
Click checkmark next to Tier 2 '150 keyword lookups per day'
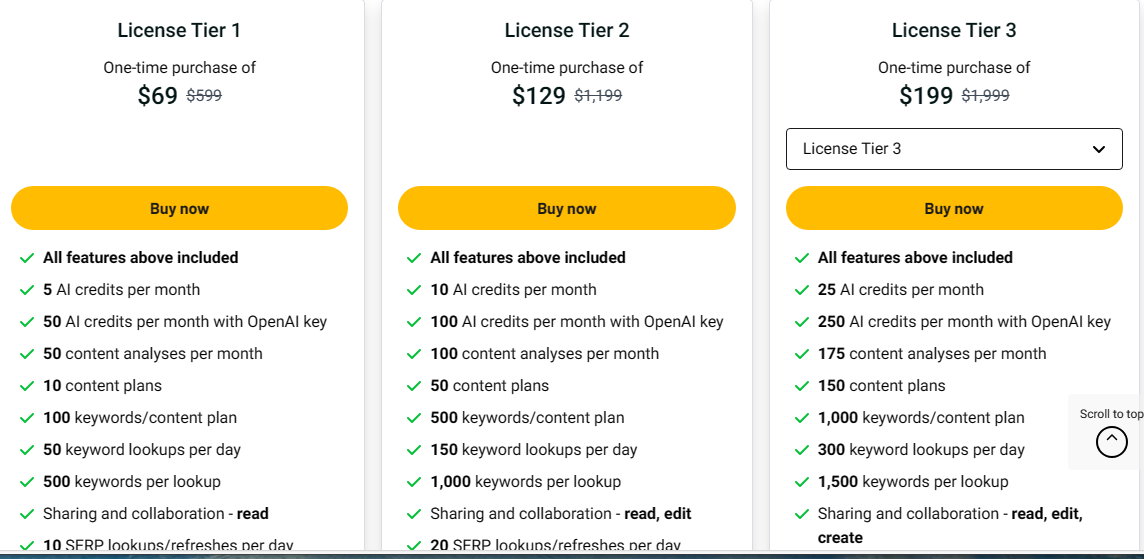pyautogui.click(x=414, y=450)
